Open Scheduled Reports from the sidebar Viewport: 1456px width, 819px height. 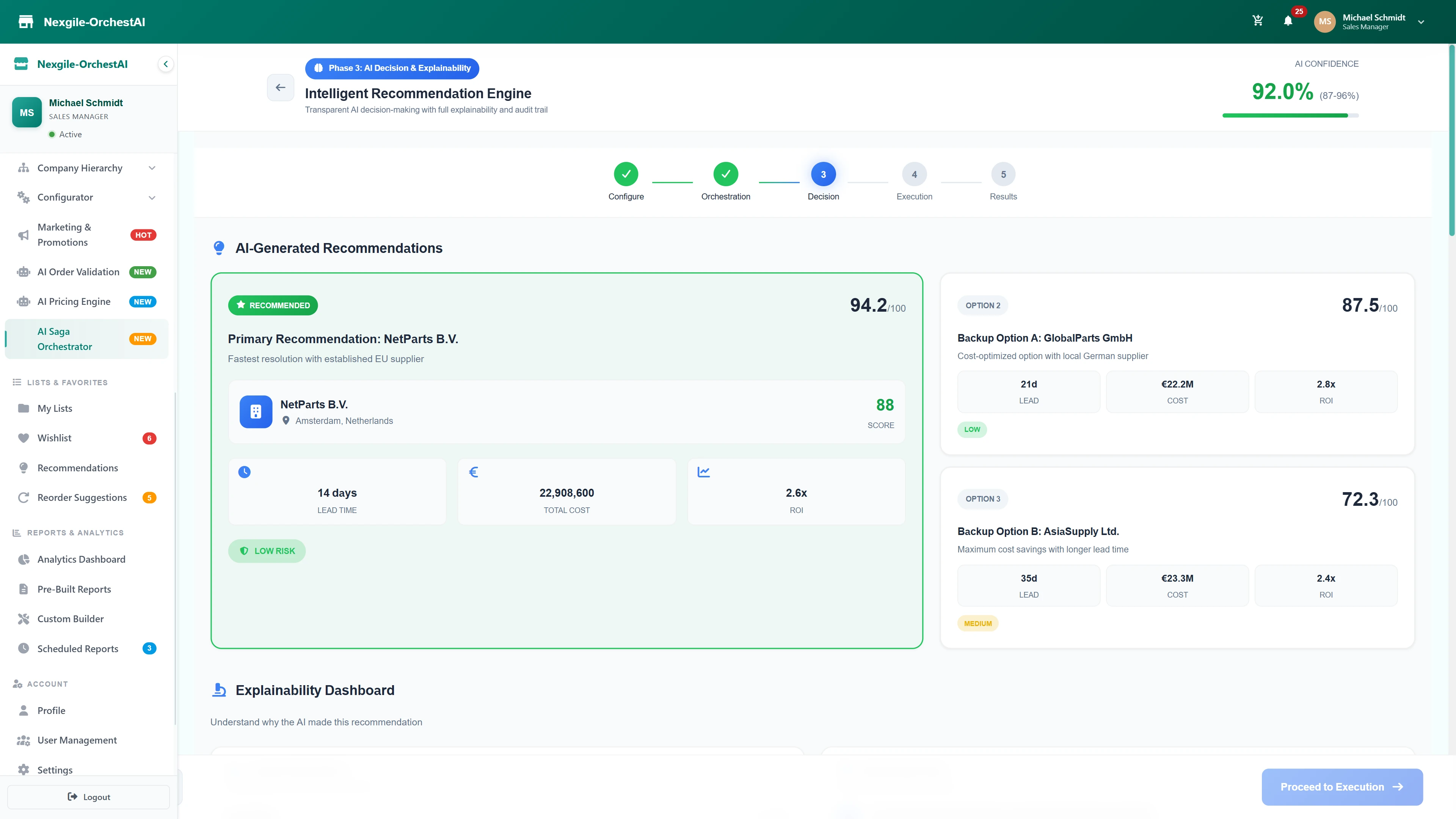coord(77,648)
